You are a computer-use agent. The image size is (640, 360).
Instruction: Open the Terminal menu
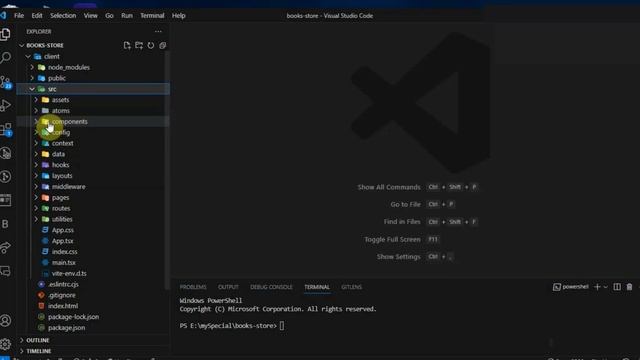pos(152,16)
